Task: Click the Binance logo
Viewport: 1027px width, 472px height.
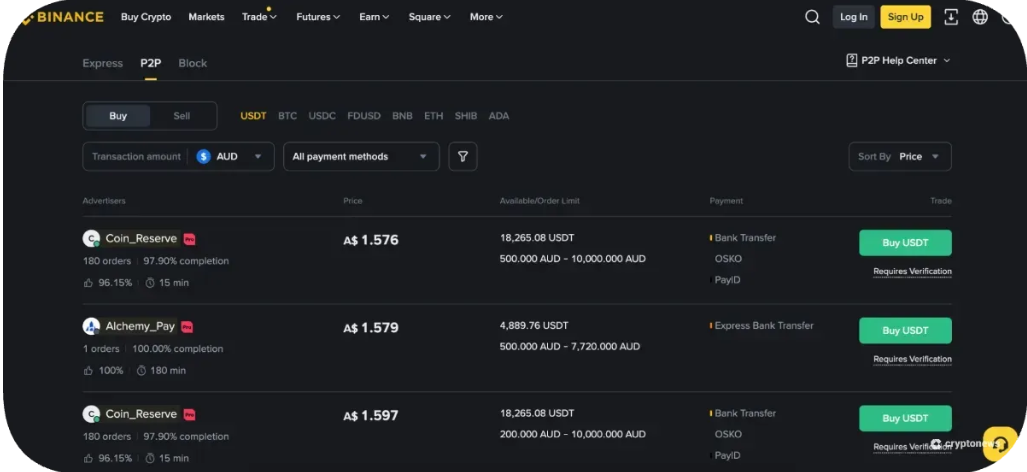Action: 62,17
